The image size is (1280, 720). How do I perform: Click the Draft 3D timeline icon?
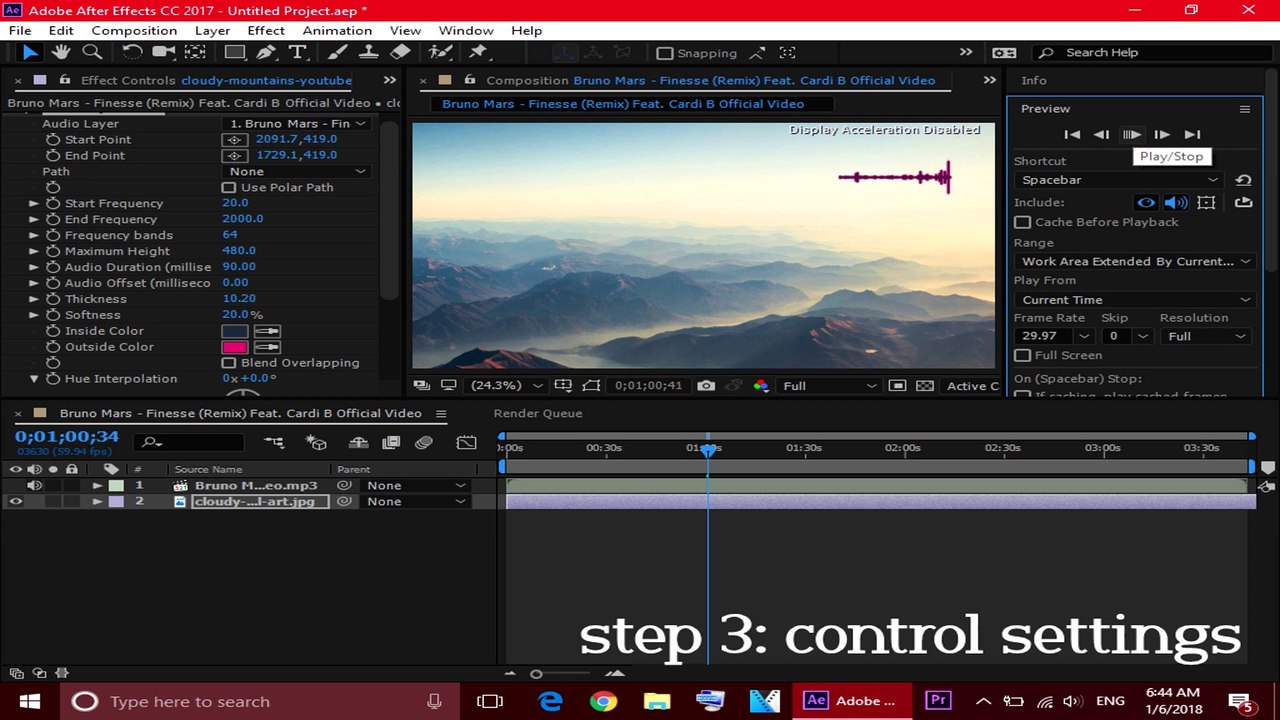316,442
